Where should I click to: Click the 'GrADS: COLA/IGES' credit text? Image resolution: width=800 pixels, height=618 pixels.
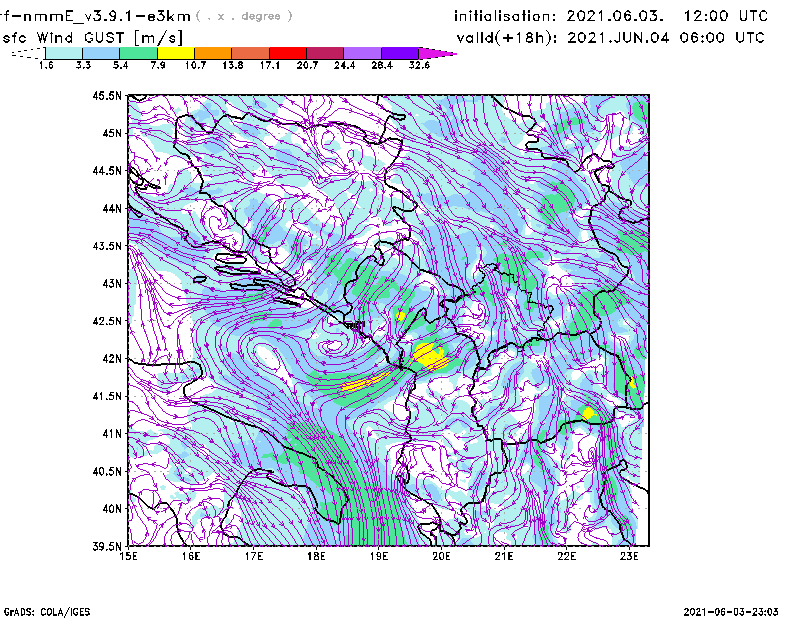[x=47, y=612]
